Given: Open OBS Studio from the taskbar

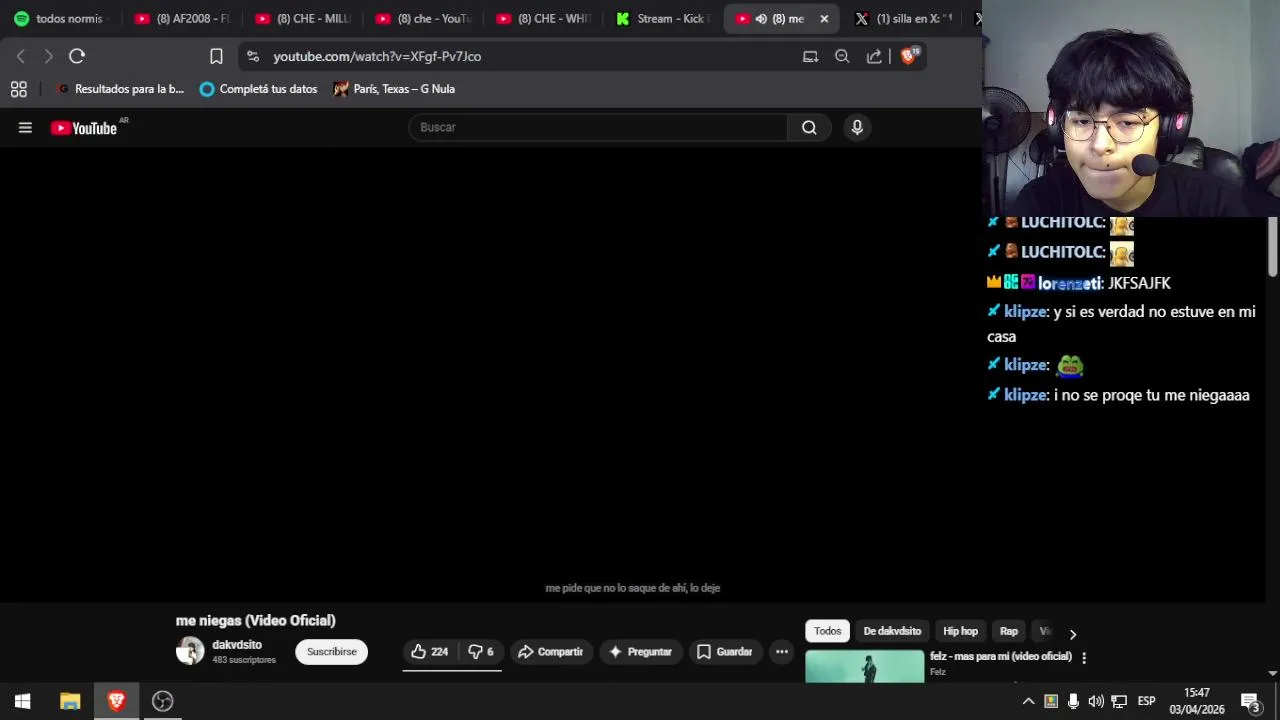Looking at the screenshot, I should 162,701.
